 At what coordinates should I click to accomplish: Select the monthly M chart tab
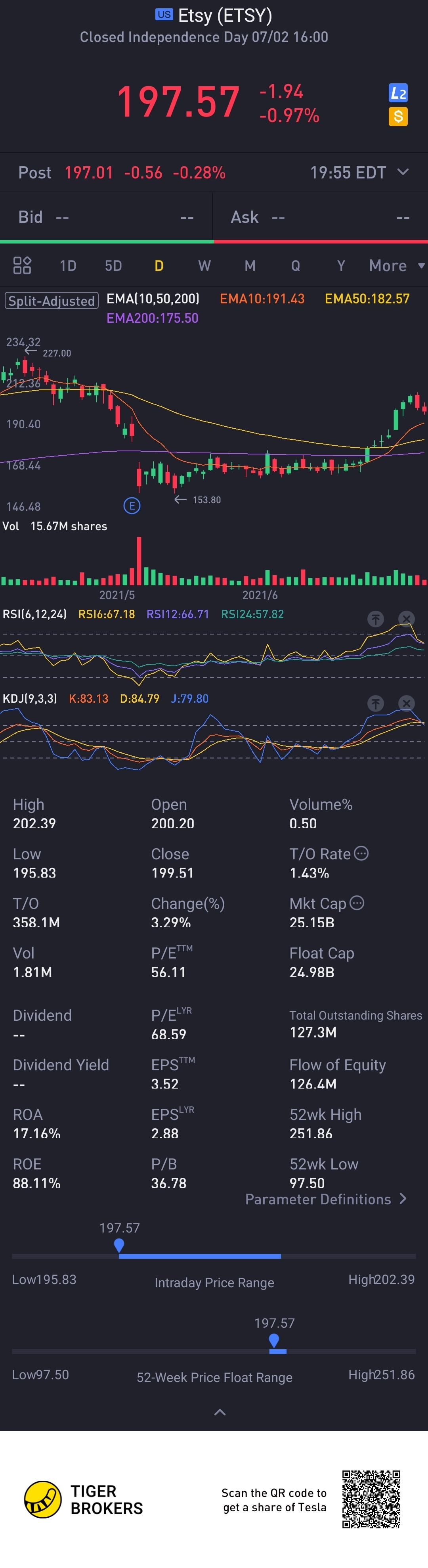pos(250,266)
